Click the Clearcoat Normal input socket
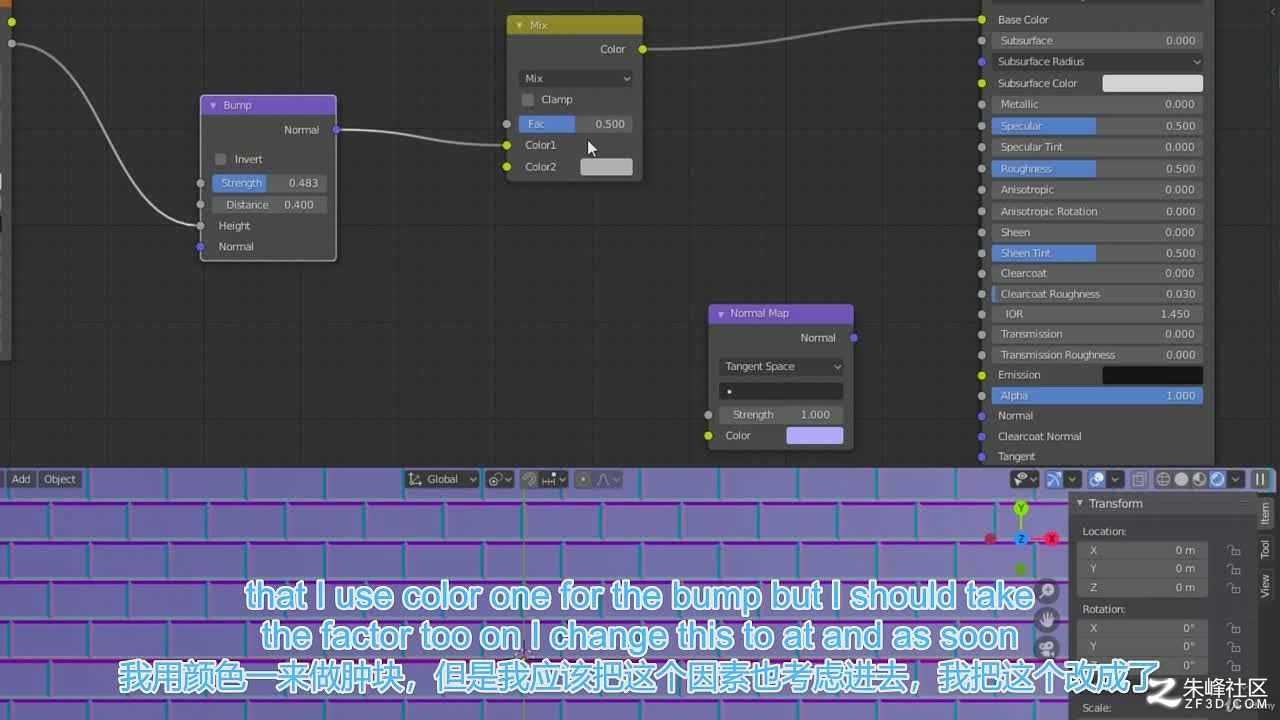Viewport: 1280px width, 720px height. click(x=983, y=437)
